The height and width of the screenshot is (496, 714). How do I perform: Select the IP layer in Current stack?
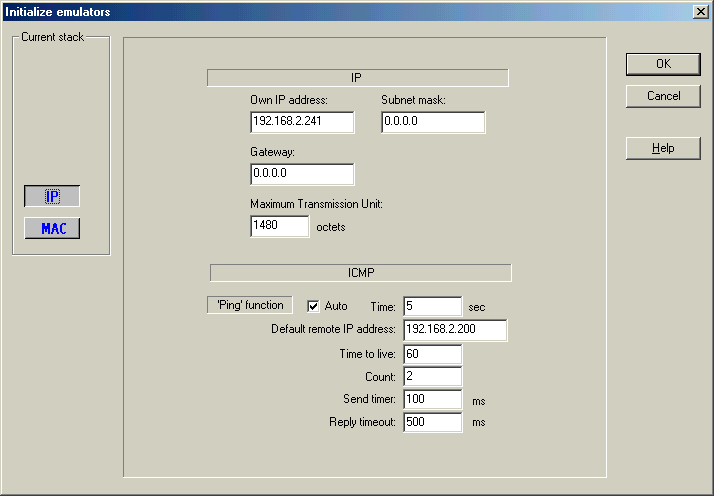click(52, 196)
